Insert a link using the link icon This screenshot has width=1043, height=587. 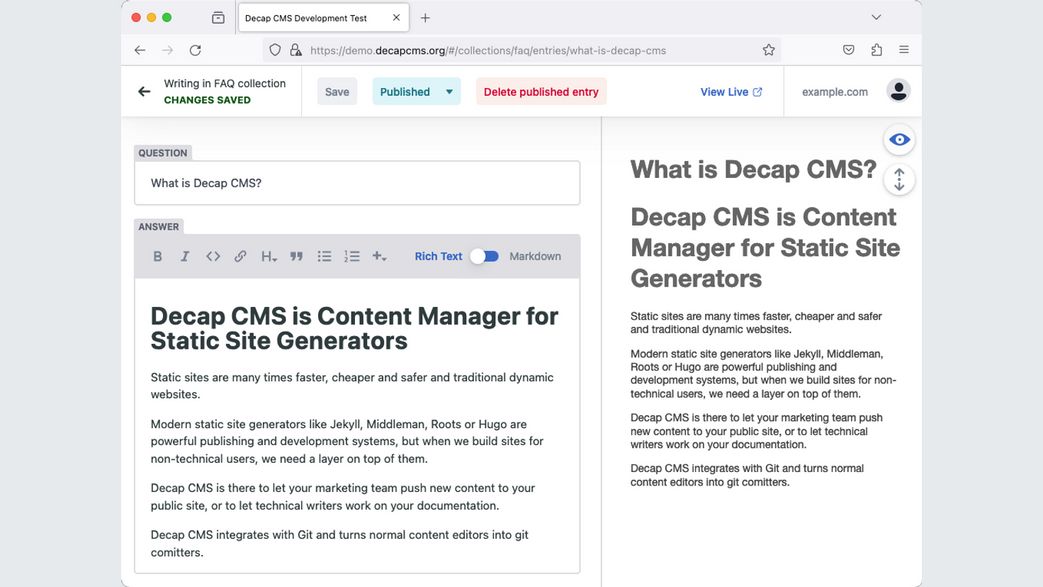tap(240, 256)
